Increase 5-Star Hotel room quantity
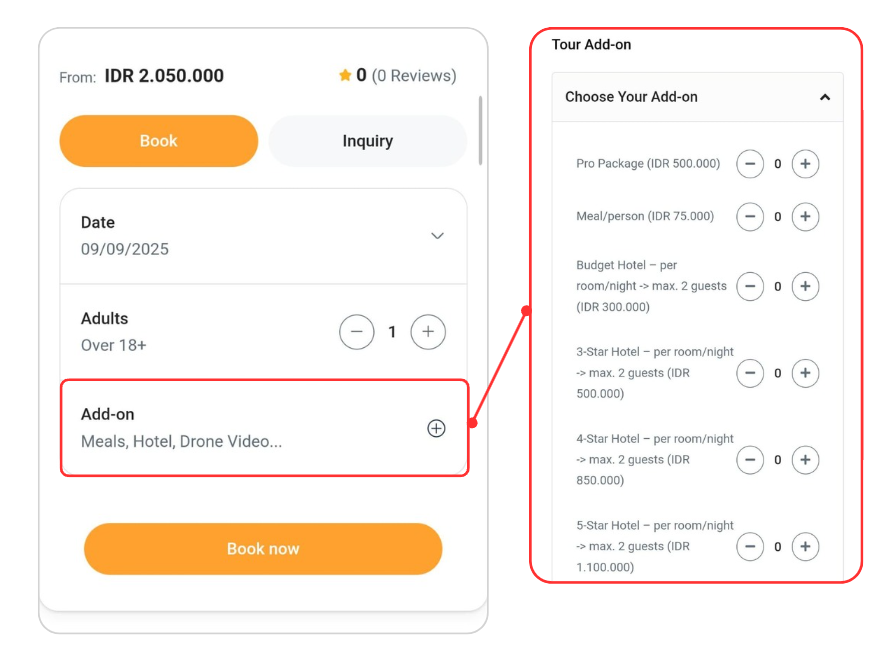The width and height of the screenshot is (895, 663). tap(805, 547)
